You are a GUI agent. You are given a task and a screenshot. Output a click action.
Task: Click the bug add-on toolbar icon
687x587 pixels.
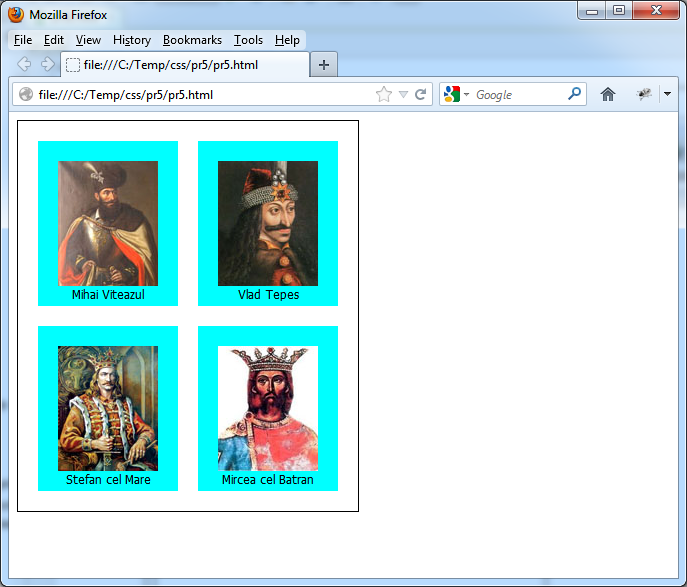pyautogui.click(x=644, y=94)
